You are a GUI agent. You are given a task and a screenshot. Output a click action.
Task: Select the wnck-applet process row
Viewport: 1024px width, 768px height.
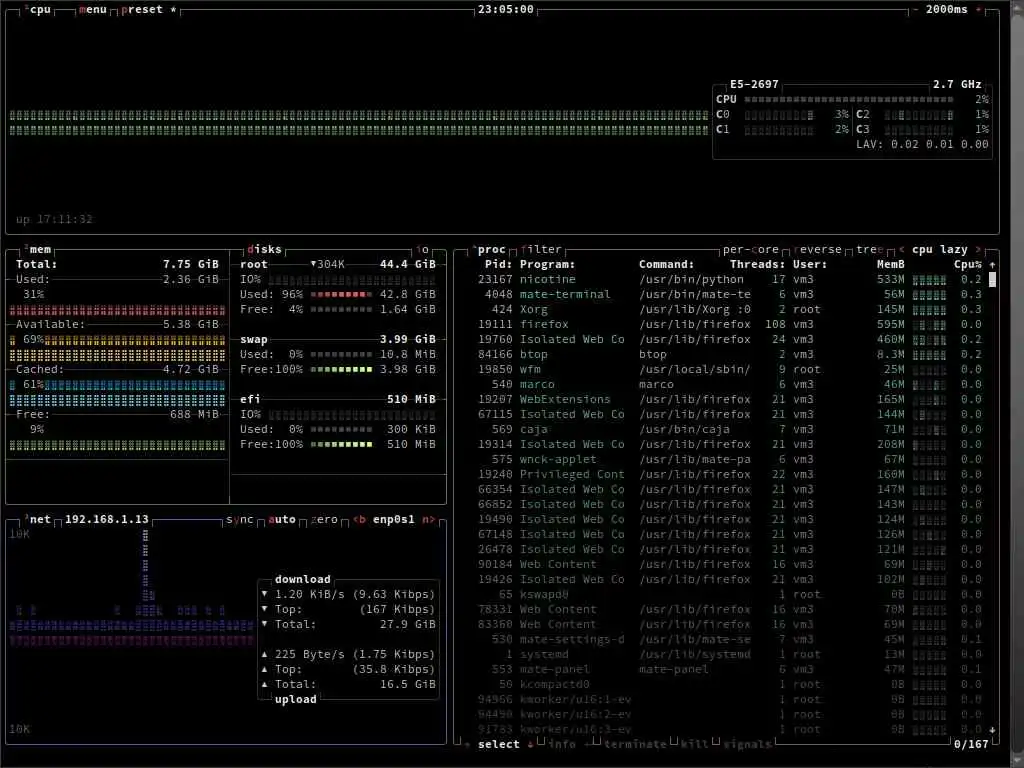tap(724, 460)
